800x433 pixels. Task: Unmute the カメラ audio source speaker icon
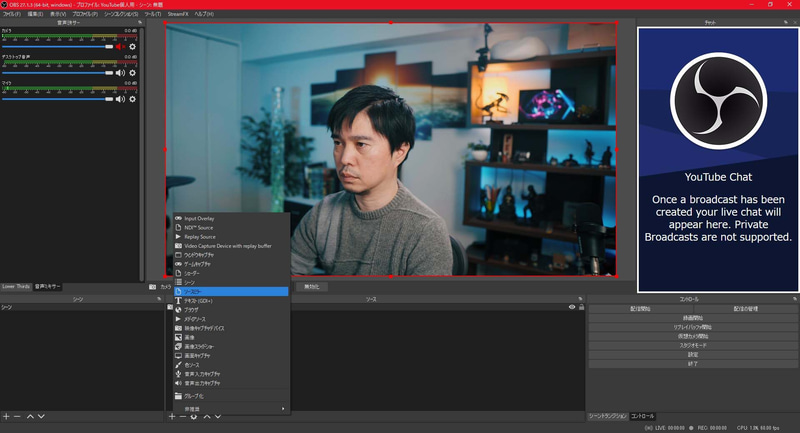coord(120,46)
